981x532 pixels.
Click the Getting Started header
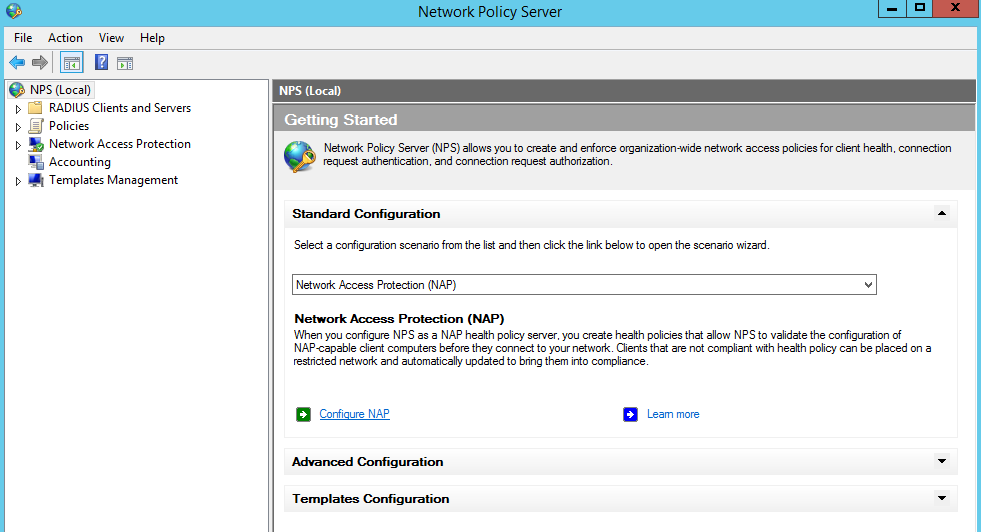click(x=341, y=120)
